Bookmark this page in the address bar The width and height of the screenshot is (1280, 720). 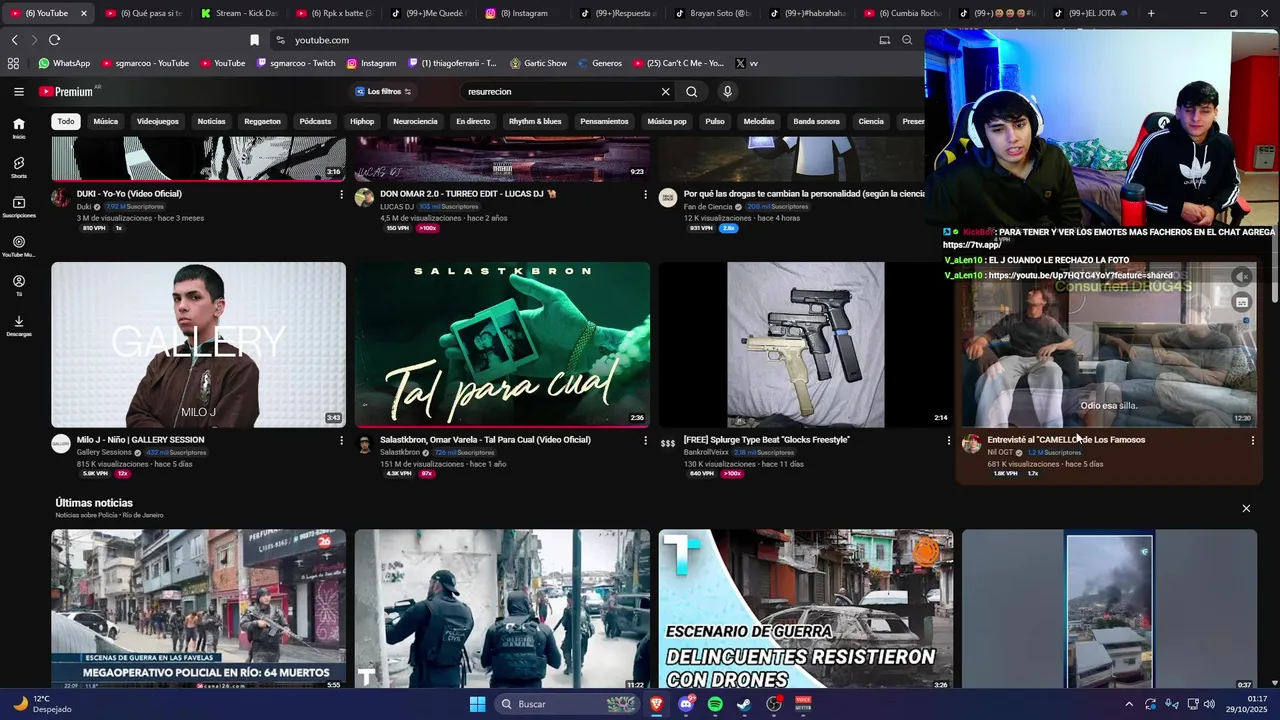pyautogui.click(x=254, y=40)
